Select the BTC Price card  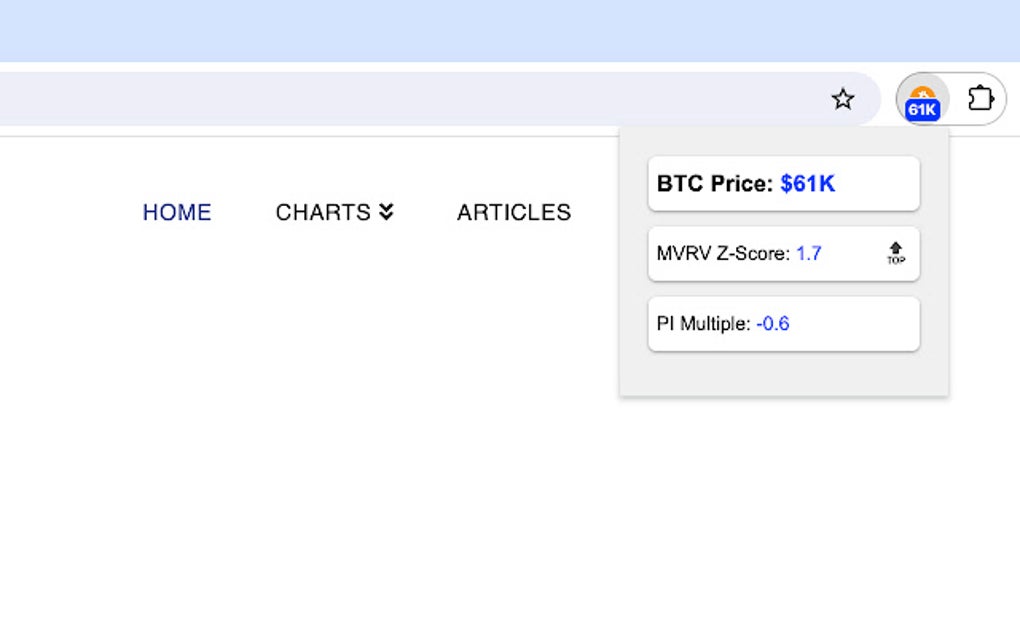783,184
